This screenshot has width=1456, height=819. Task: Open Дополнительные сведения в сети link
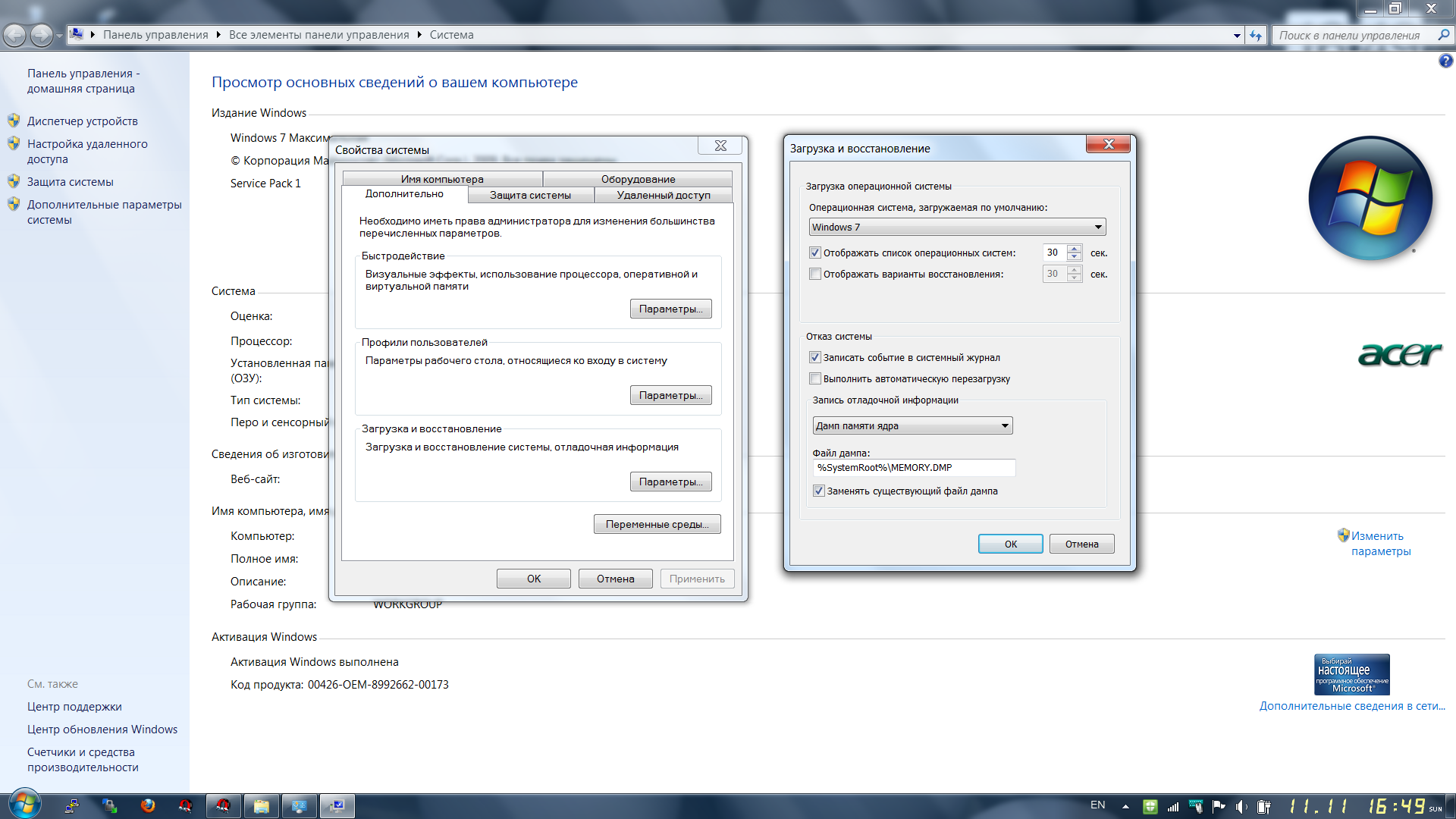point(1352,706)
